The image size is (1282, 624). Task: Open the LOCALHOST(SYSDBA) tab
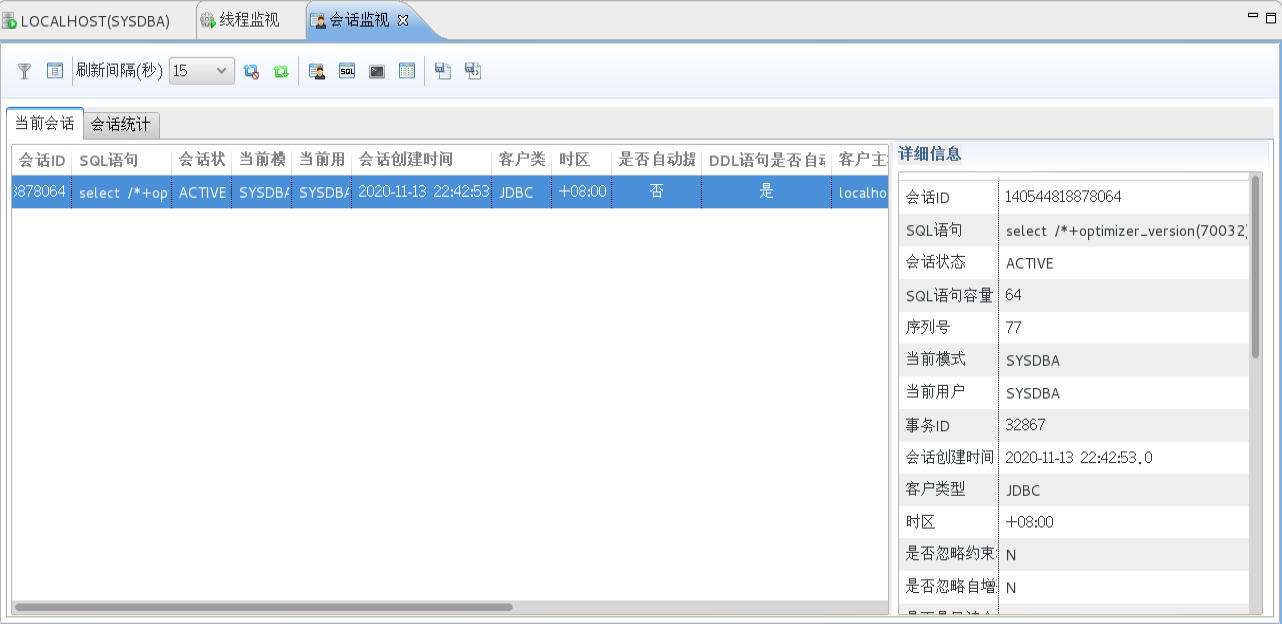pyautogui.click(x=95, y=19)
